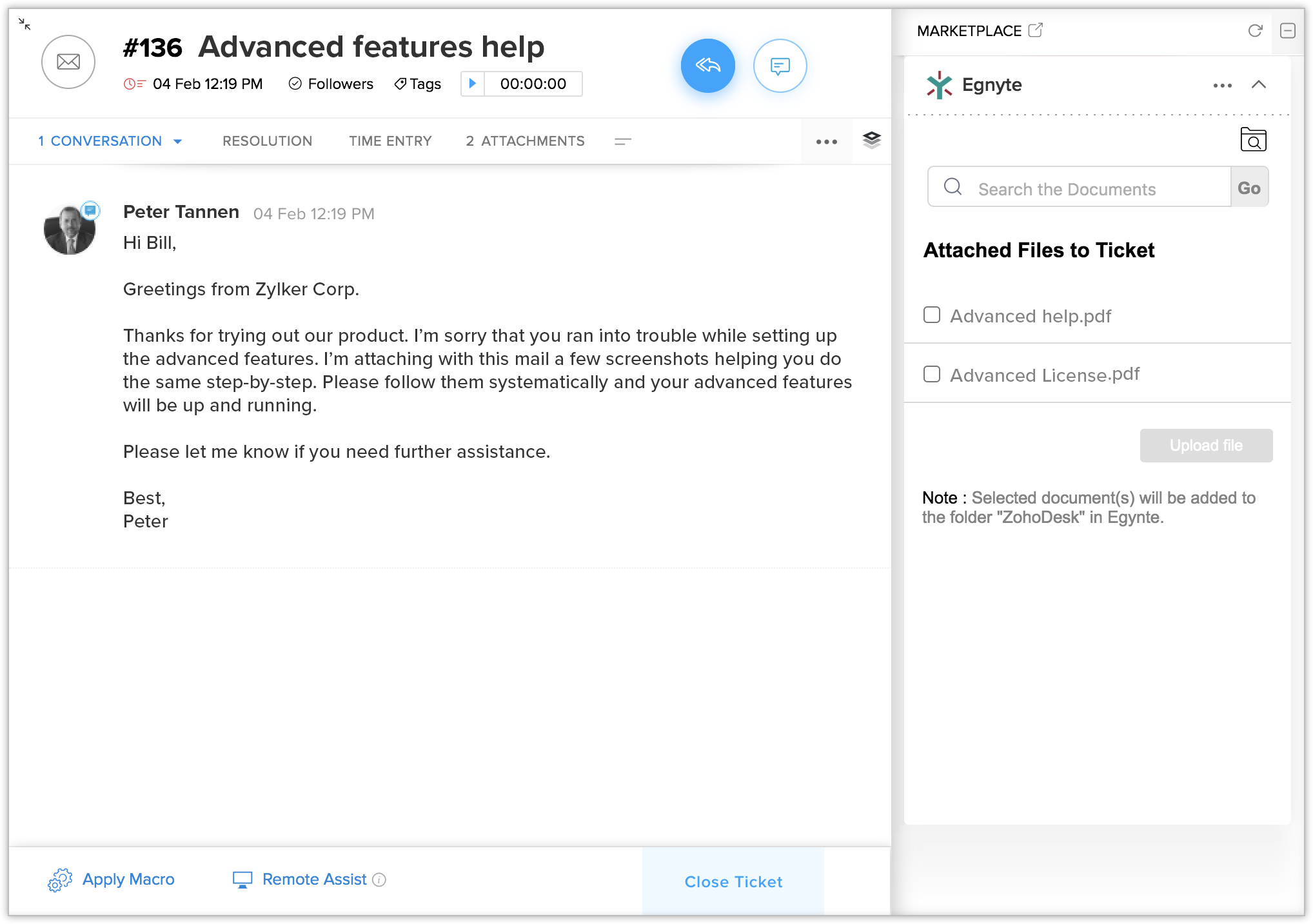The width and height of the screenshot is (1313, 924).
Task: Start the ticket timer play button
Action: coord(472,84)
